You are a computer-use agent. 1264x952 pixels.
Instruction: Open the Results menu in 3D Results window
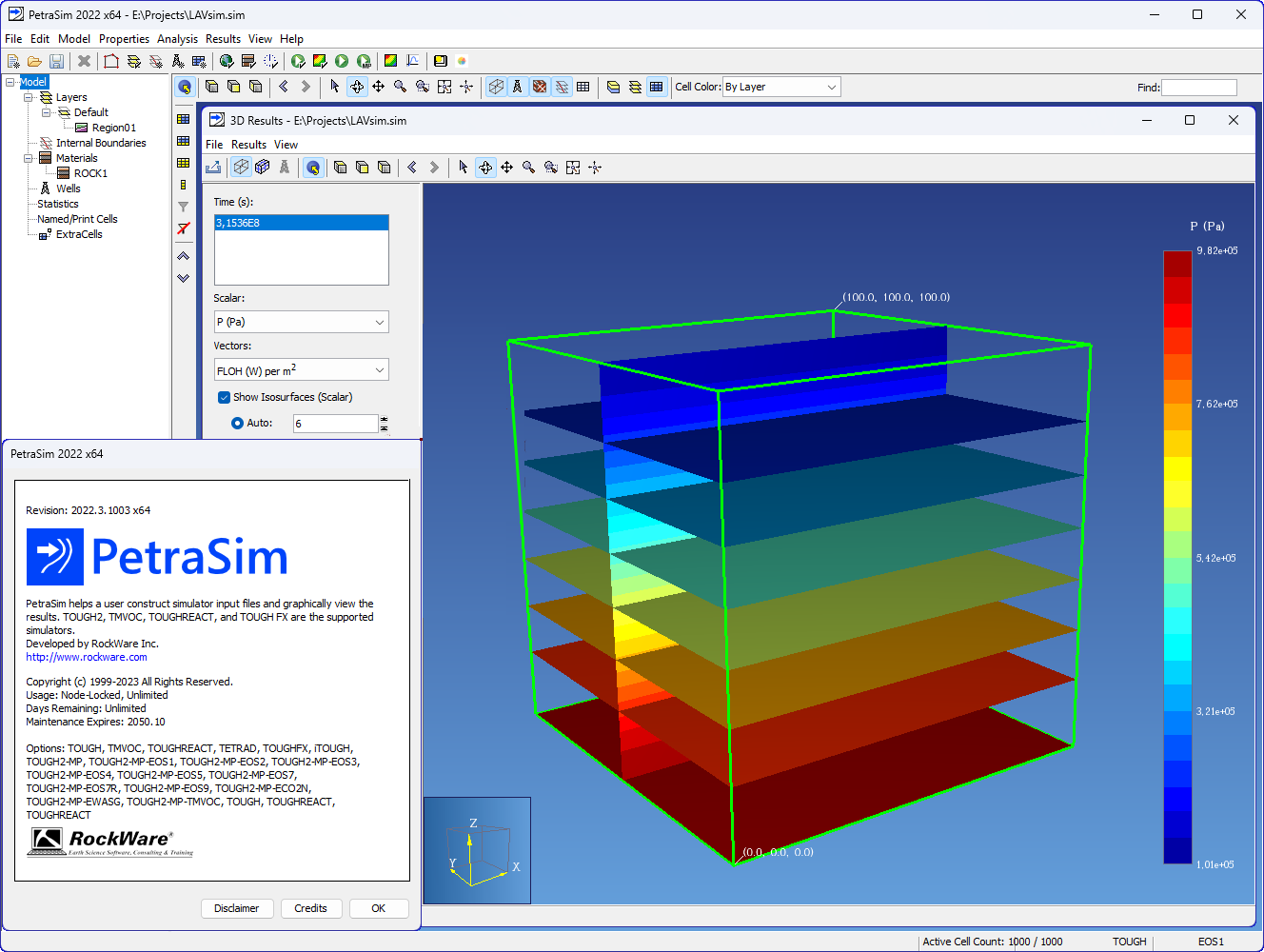coord(248,145)
